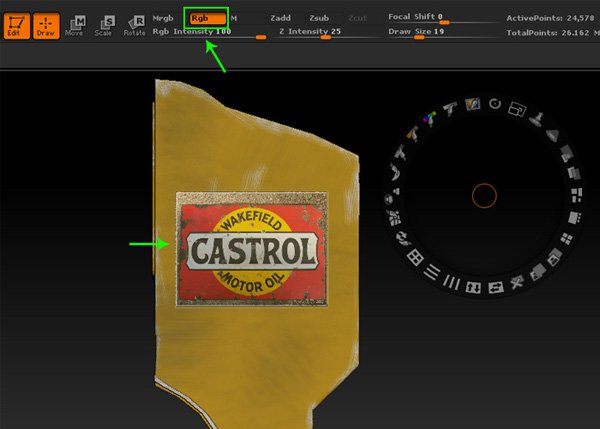Click the Spotlight Restore swirl-arrows icon
600x429 pixels.
402,238
